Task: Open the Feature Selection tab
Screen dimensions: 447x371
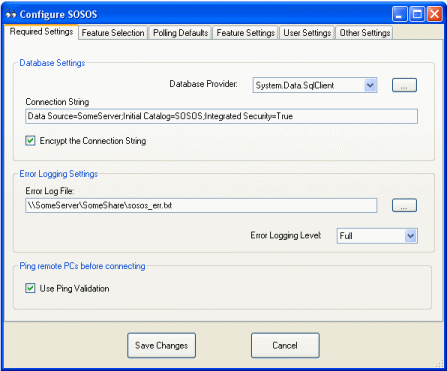Action: pos(113,33)
